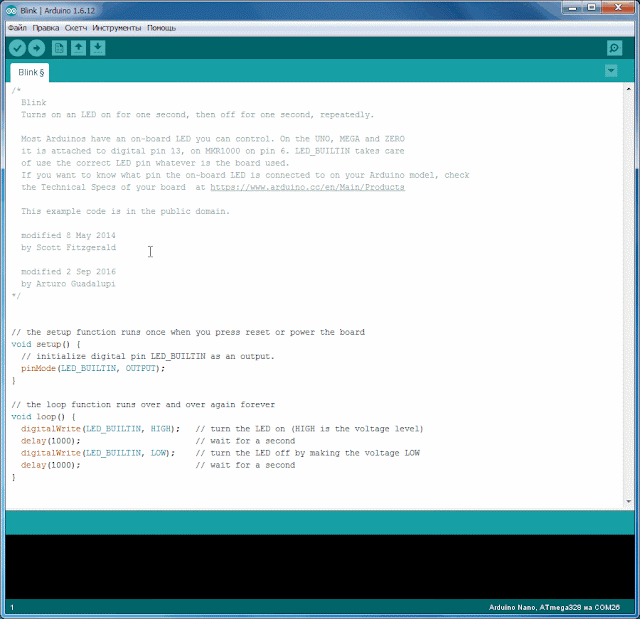This screenshot has width=640, height=619.
Task: Follow the arduino.cc Products link
Action: click(x=307, y=187)
